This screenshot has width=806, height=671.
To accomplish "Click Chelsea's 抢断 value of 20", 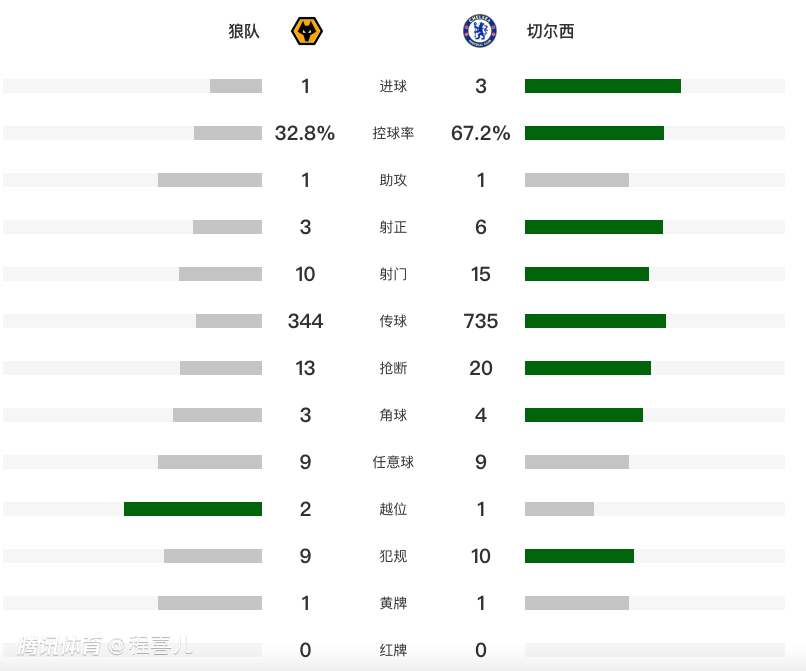I will pyautogui.click(x=481, y=368).
